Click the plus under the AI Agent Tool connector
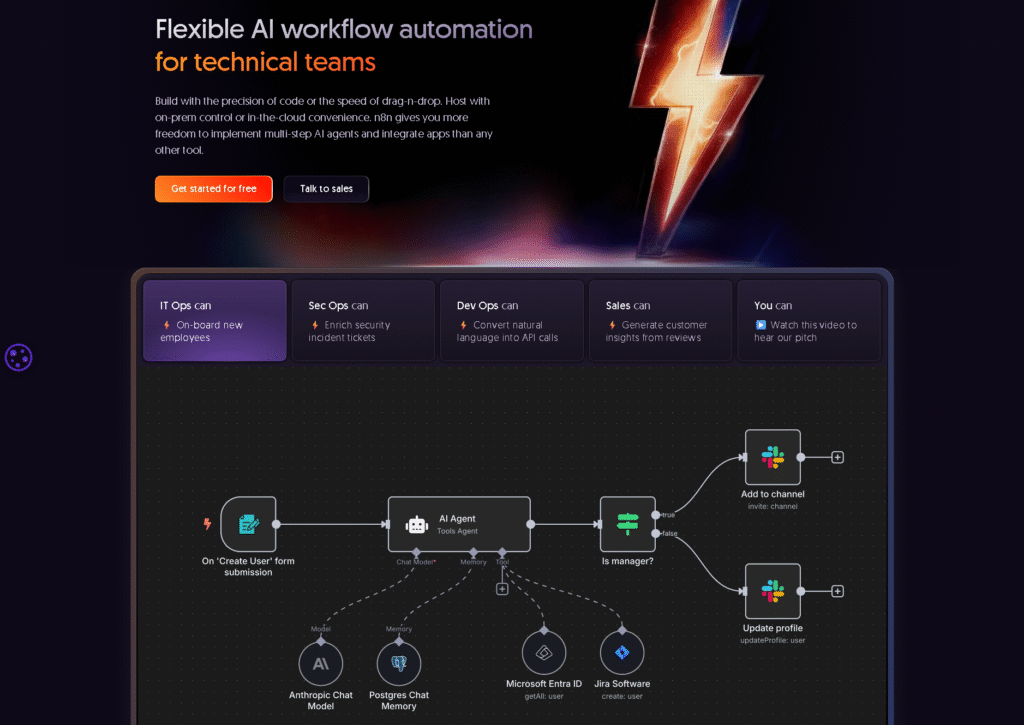Screen dimensions: 1024x725 pyautogui.click(x=502, y=589)
